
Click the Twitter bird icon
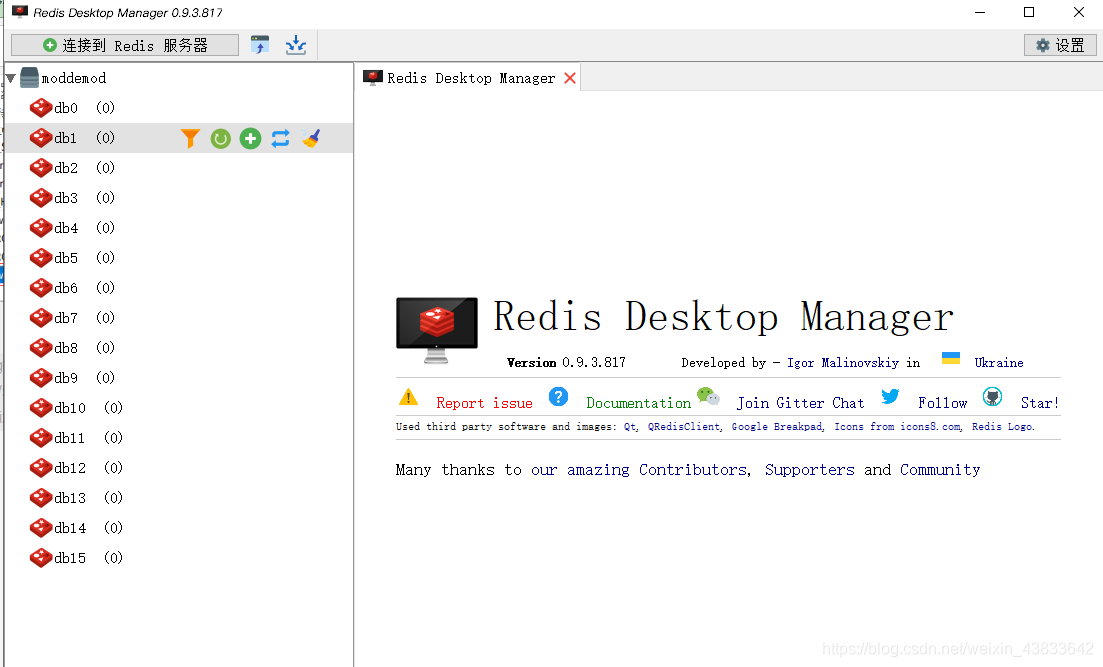891,396
